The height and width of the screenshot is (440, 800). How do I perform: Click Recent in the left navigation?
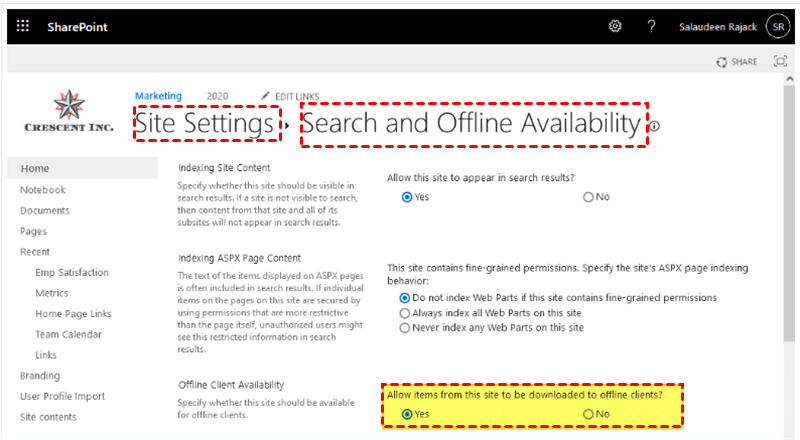tap(35, 252)
